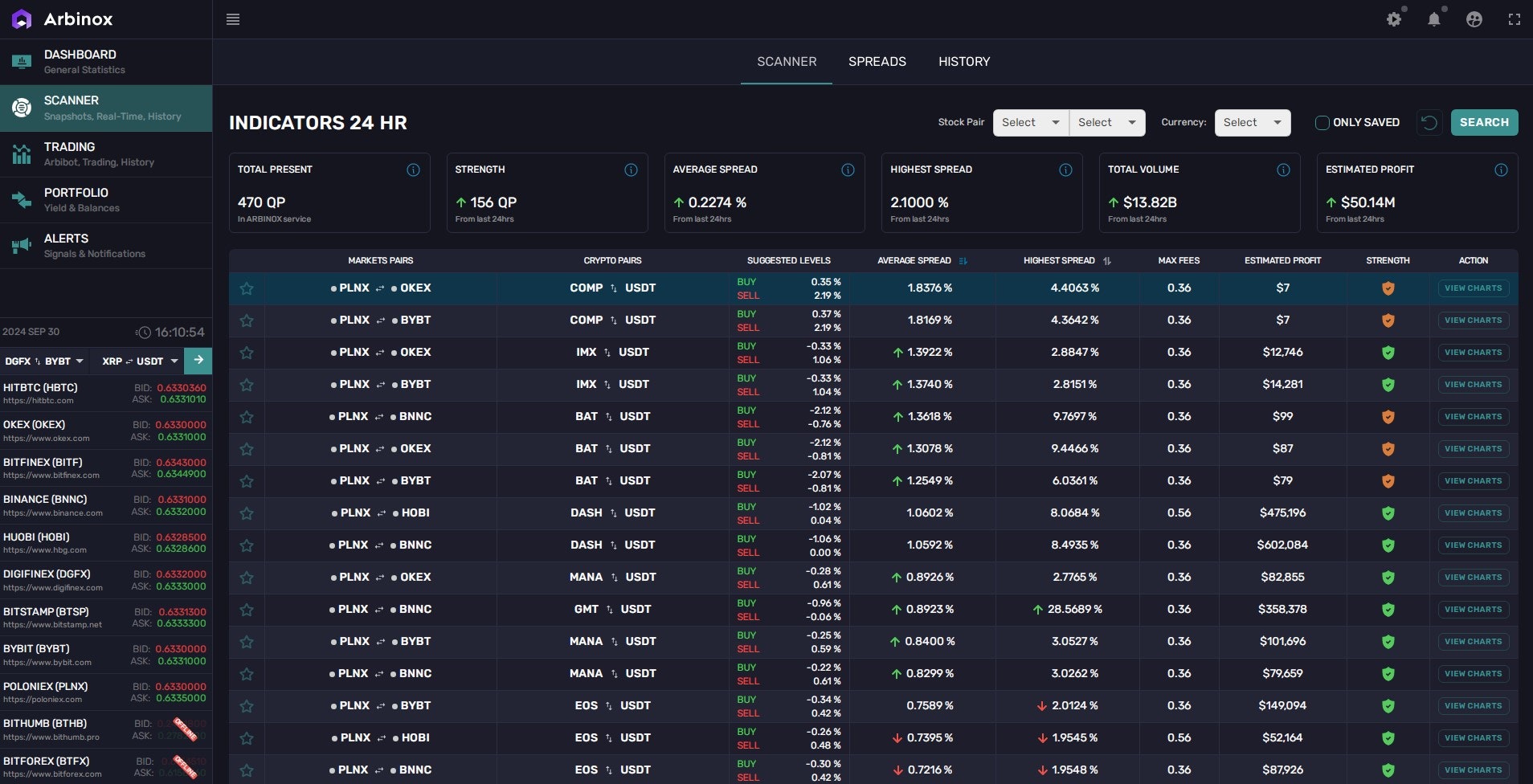
Task: Star the PLNX HOBI DASH USDT row
Action: pyautogui.click(x=247, y=513)
